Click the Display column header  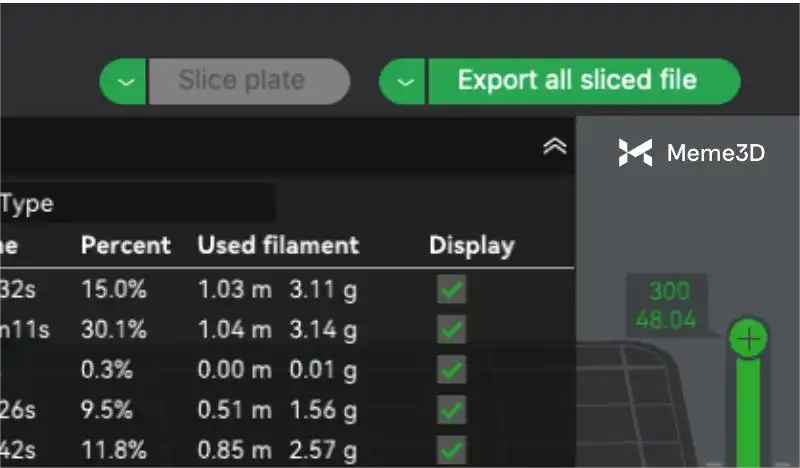tap(472, 245)
